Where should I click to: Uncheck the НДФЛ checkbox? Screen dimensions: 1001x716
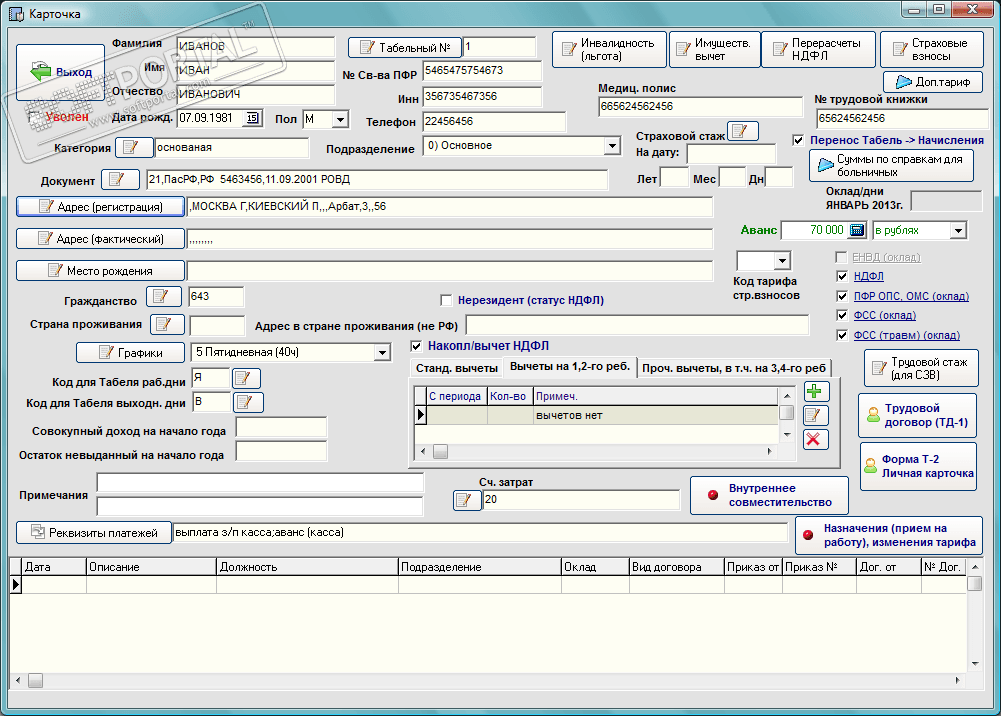coord(841,276)
